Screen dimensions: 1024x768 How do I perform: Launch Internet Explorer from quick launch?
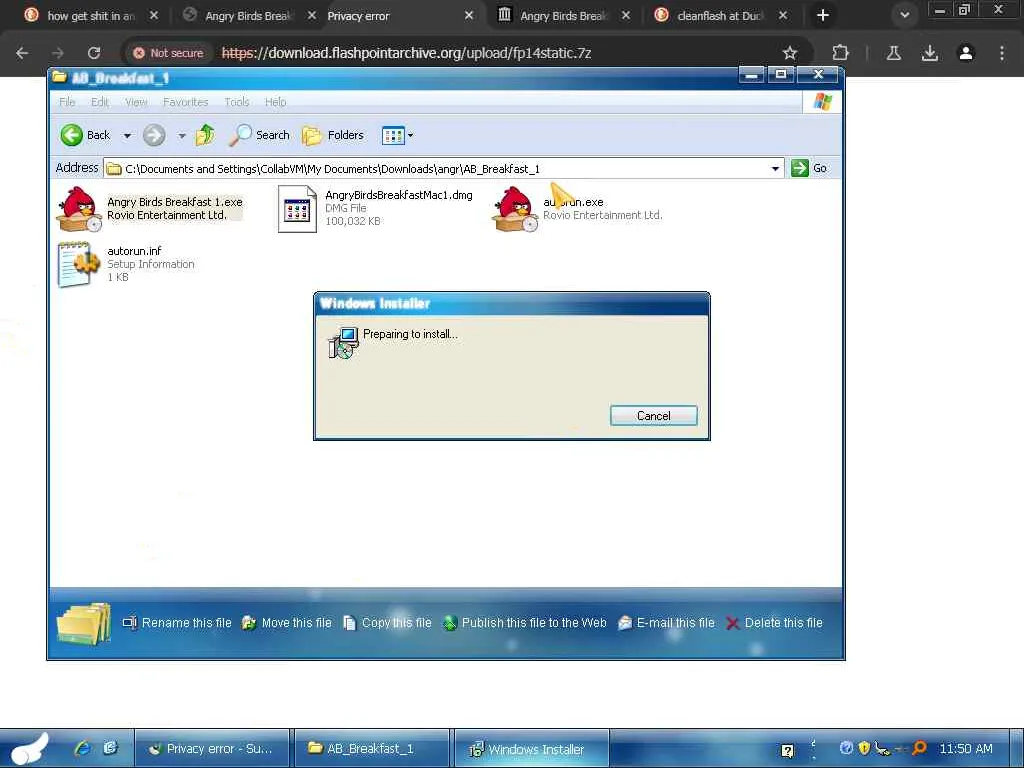[82, 748]
